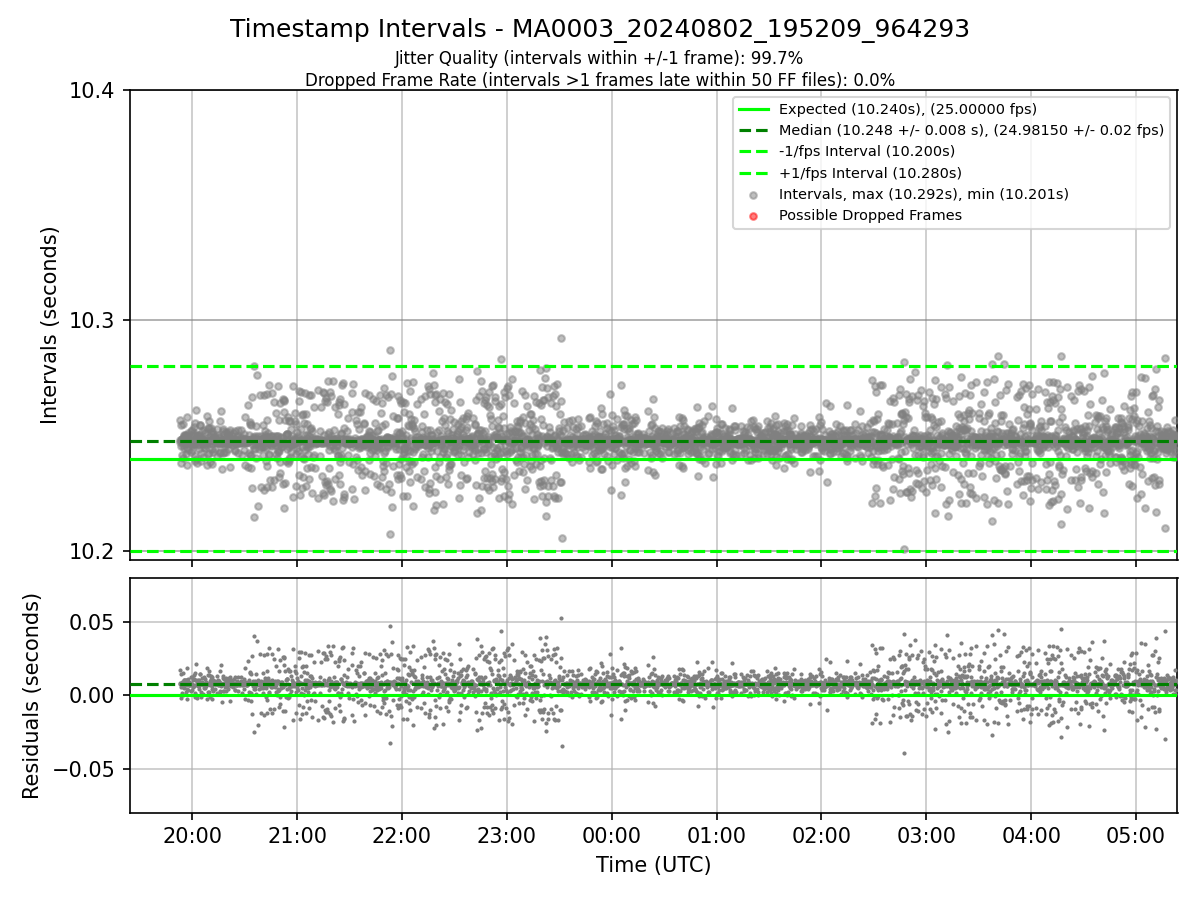Image resolution: width=1200 pixels, height=900 pixels.
Task: Click the plot title 'Timestamp Intervals - MA0003_20240802_195209_964293'
Action: point(600,29)
